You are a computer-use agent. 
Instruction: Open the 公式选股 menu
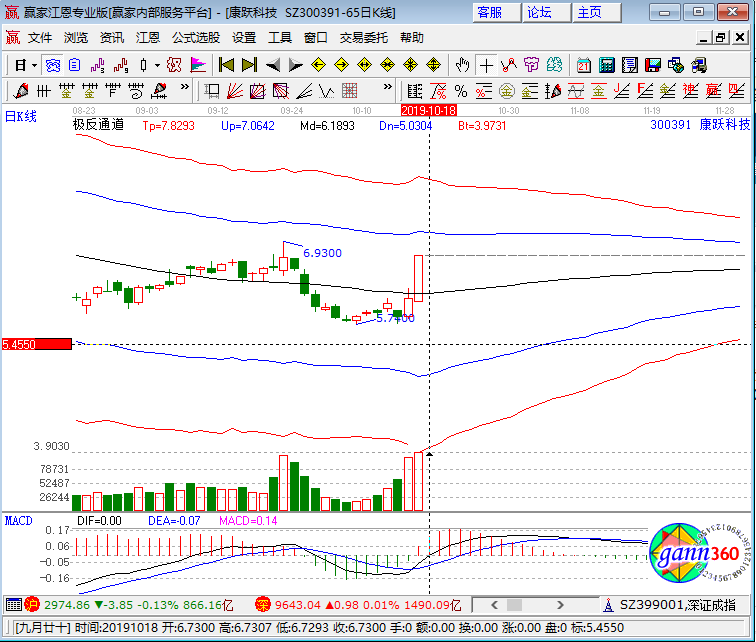point(196,38)
